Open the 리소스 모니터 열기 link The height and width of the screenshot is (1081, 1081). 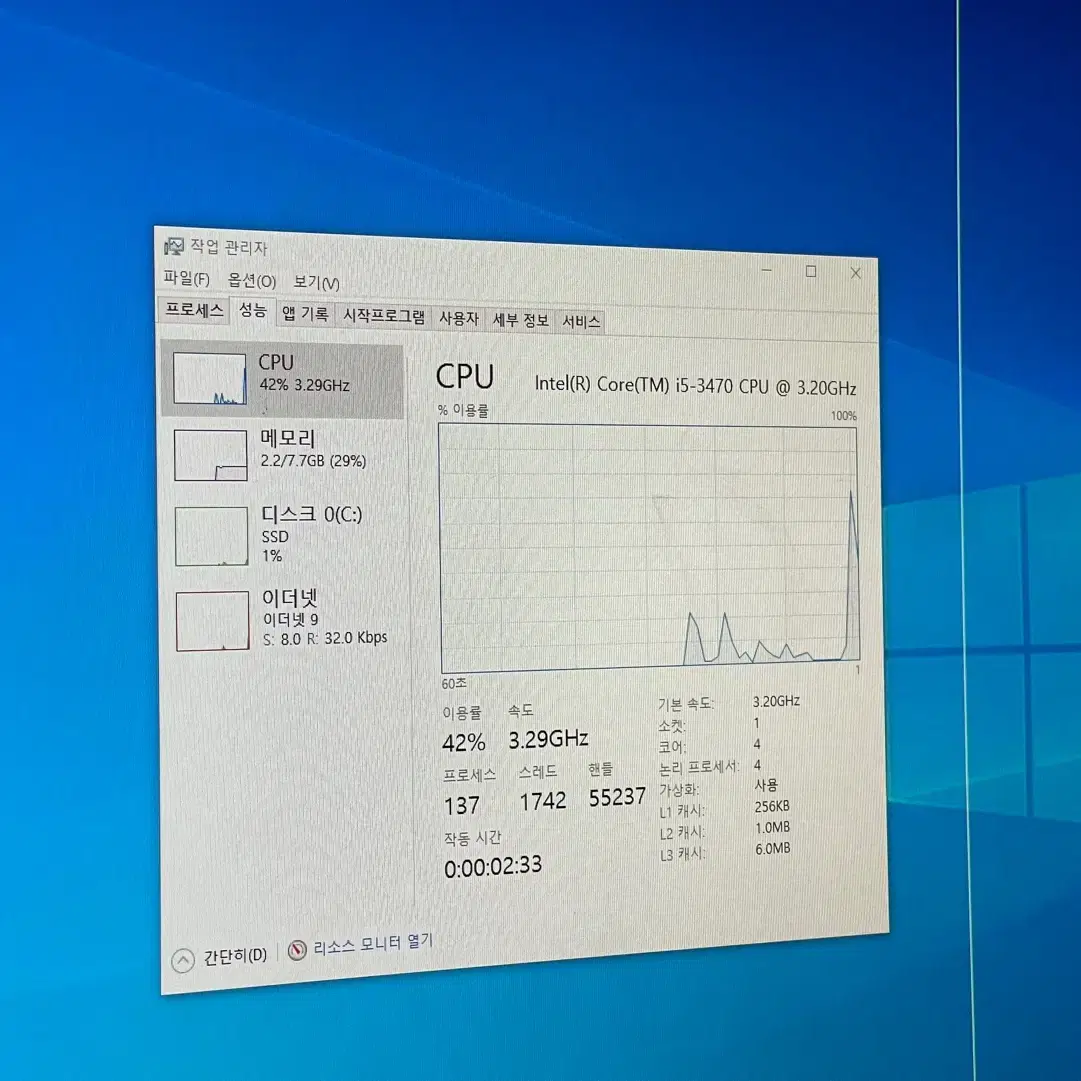pos(373,944)
